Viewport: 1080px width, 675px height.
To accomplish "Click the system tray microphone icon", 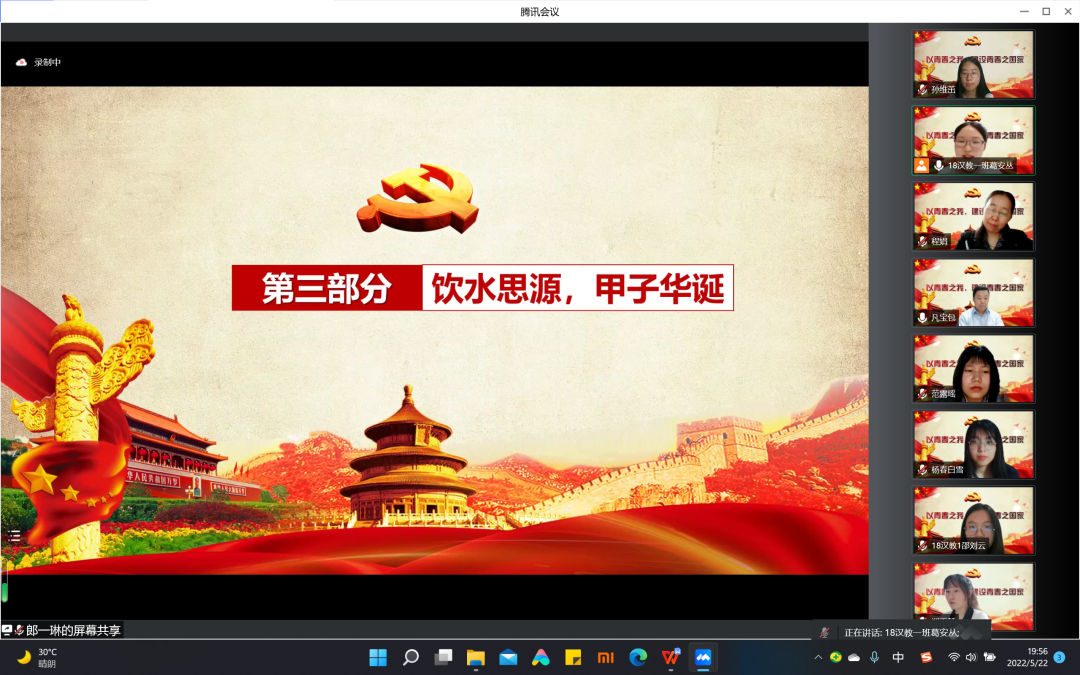I will click(x=875, y=657).
